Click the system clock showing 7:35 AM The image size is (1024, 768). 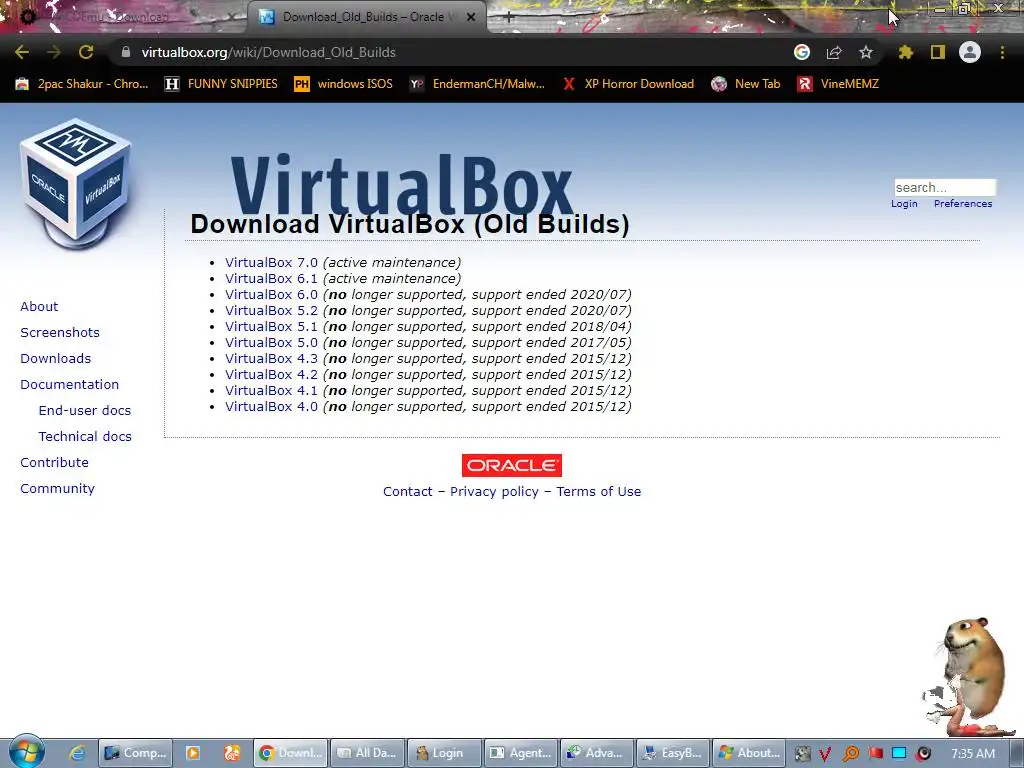(973, 754)
